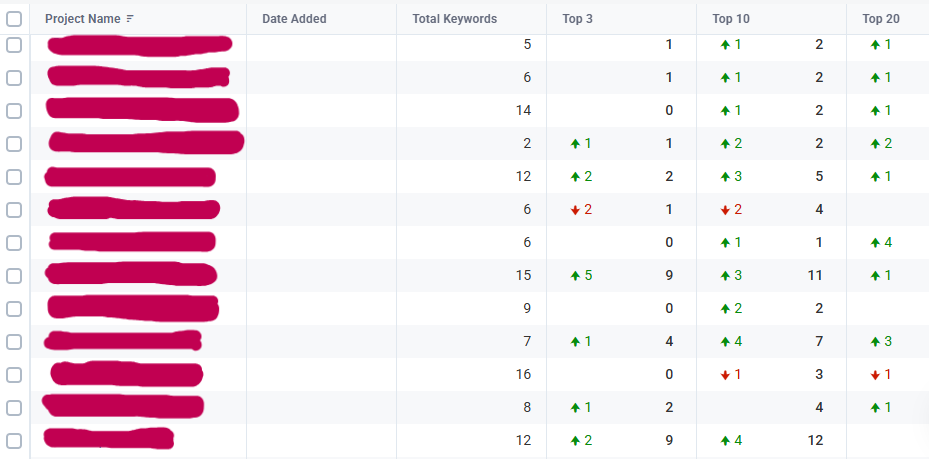This screenshot has height=459, width=929.
Task: Click the Top 20 column header
Action: coord(881,19)
